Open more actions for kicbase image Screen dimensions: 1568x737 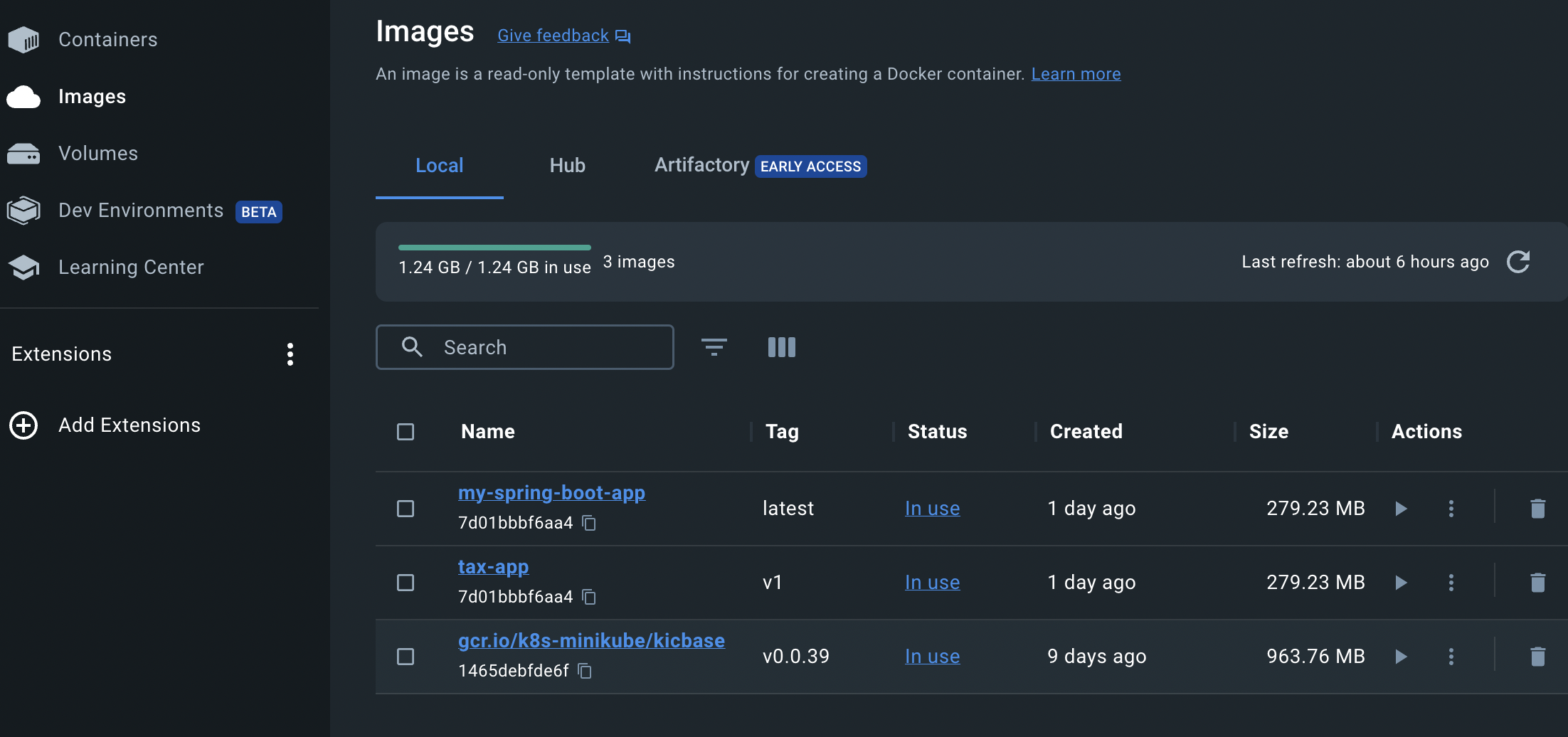(1451, 657)
